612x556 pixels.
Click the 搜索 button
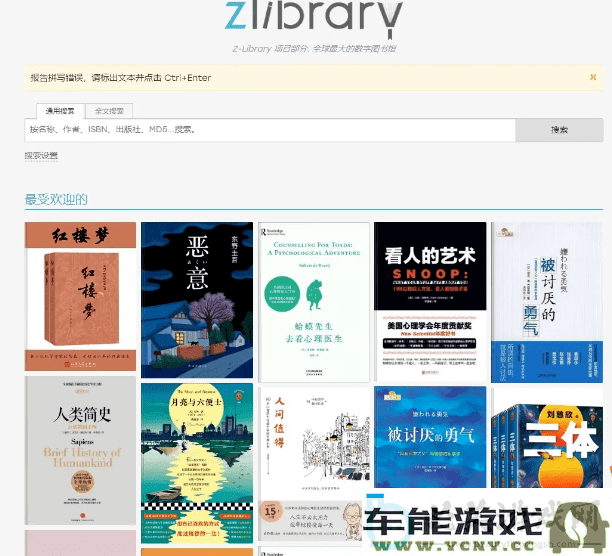point(559,130)
